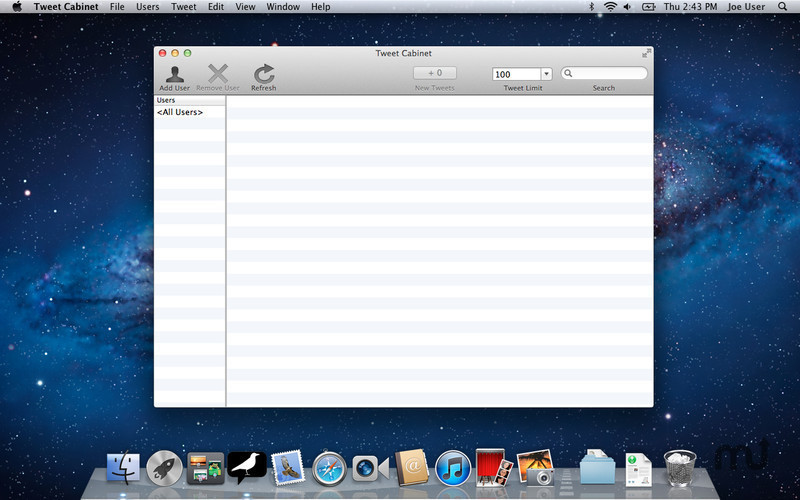The image size is (800, 500).
Task: Open the Tweet menu in menu bar
Action: point(184,7)
